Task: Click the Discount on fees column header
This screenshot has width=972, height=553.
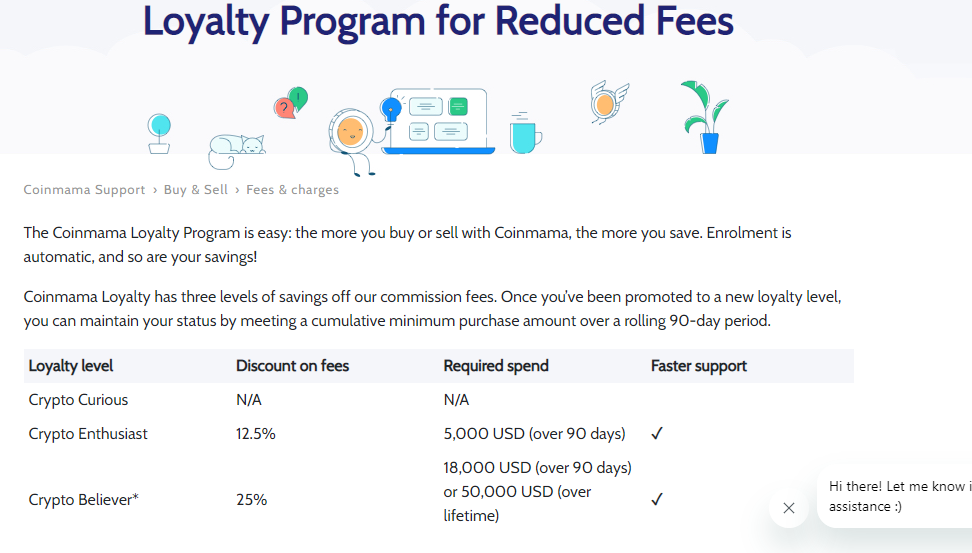Action: [293, 366]
